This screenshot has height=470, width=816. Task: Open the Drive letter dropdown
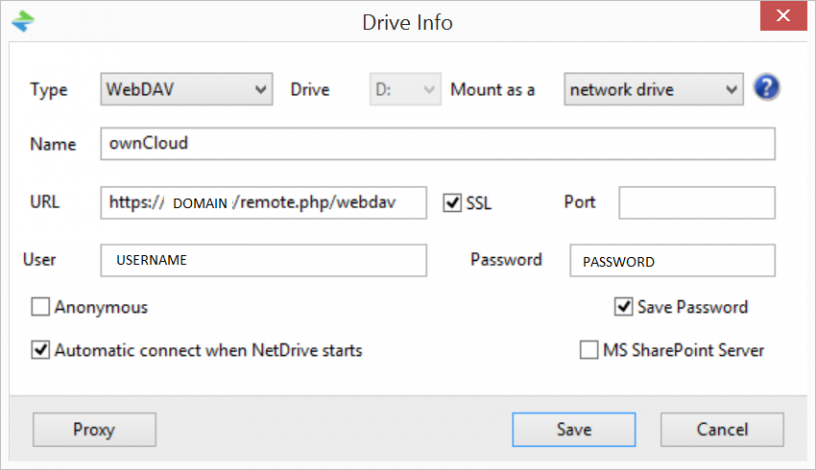coord(405,90)
